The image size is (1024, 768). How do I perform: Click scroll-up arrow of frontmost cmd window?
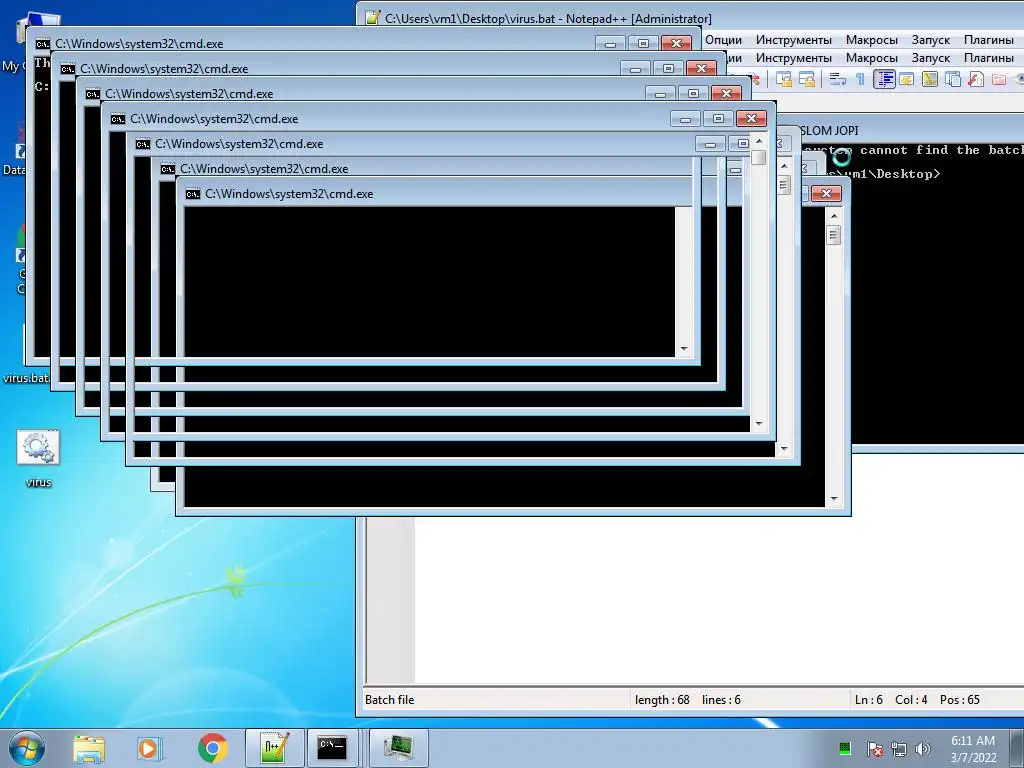point(833,216)
